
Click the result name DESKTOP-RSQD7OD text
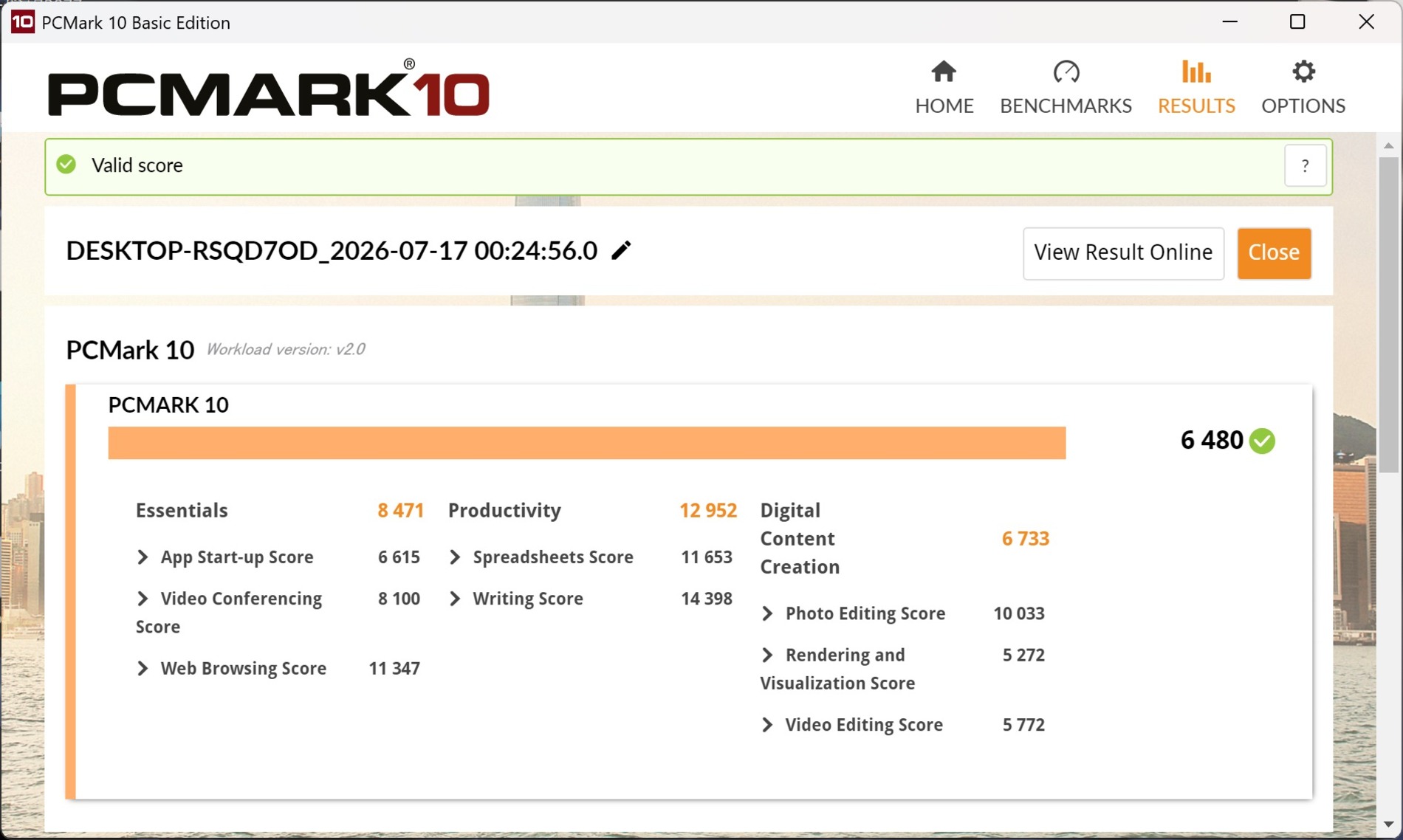pos(332,251)
